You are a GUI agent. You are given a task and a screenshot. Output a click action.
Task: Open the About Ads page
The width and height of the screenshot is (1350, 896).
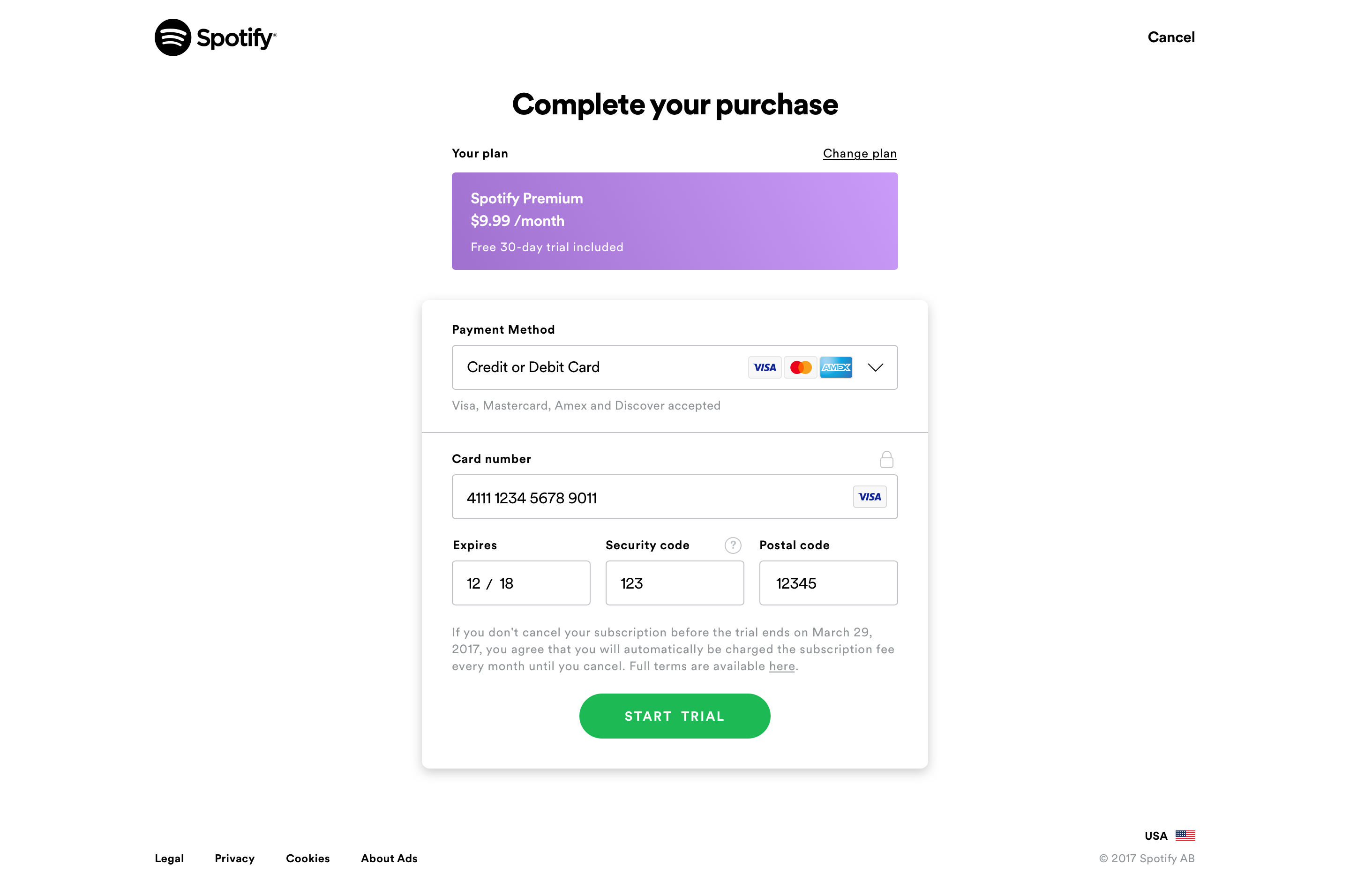pos(389,859)
